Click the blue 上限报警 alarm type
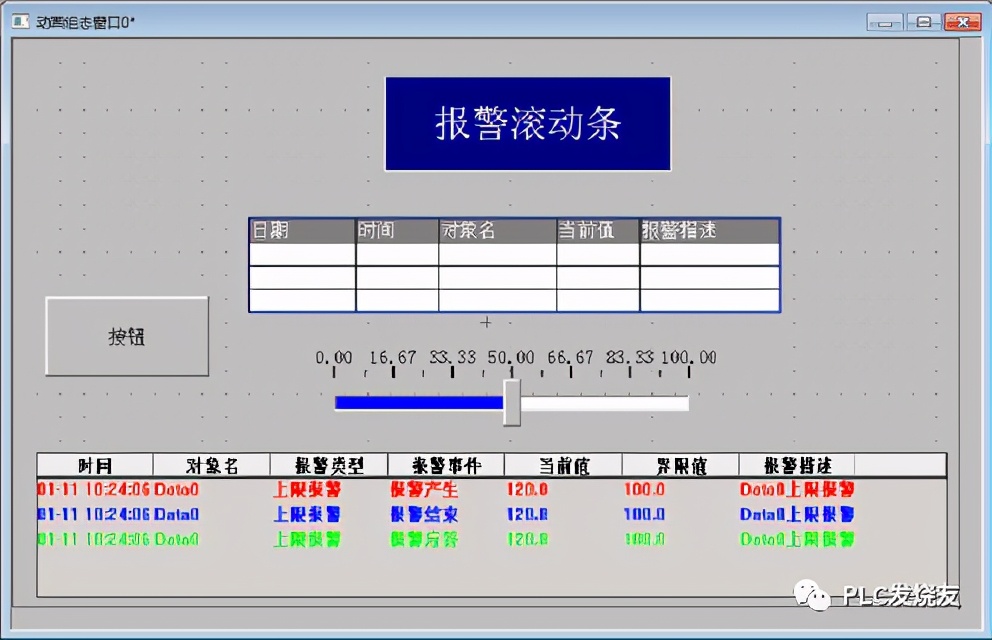 pos(307,514)
